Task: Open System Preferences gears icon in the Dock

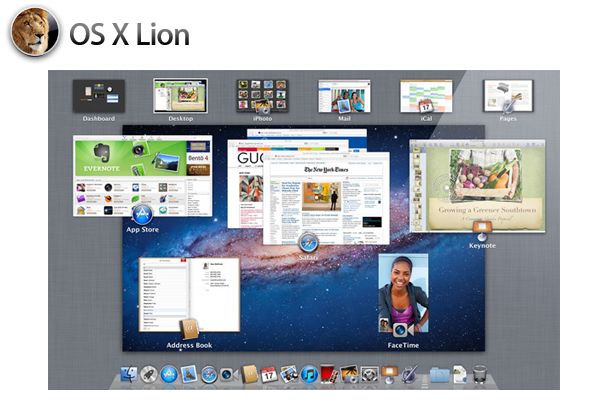Action: (x=369, y=374)
